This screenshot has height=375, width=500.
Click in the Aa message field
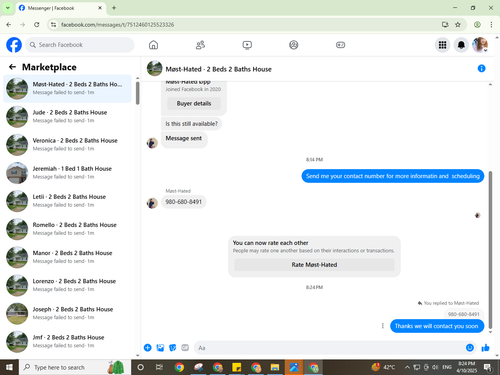tap(335, 348)
